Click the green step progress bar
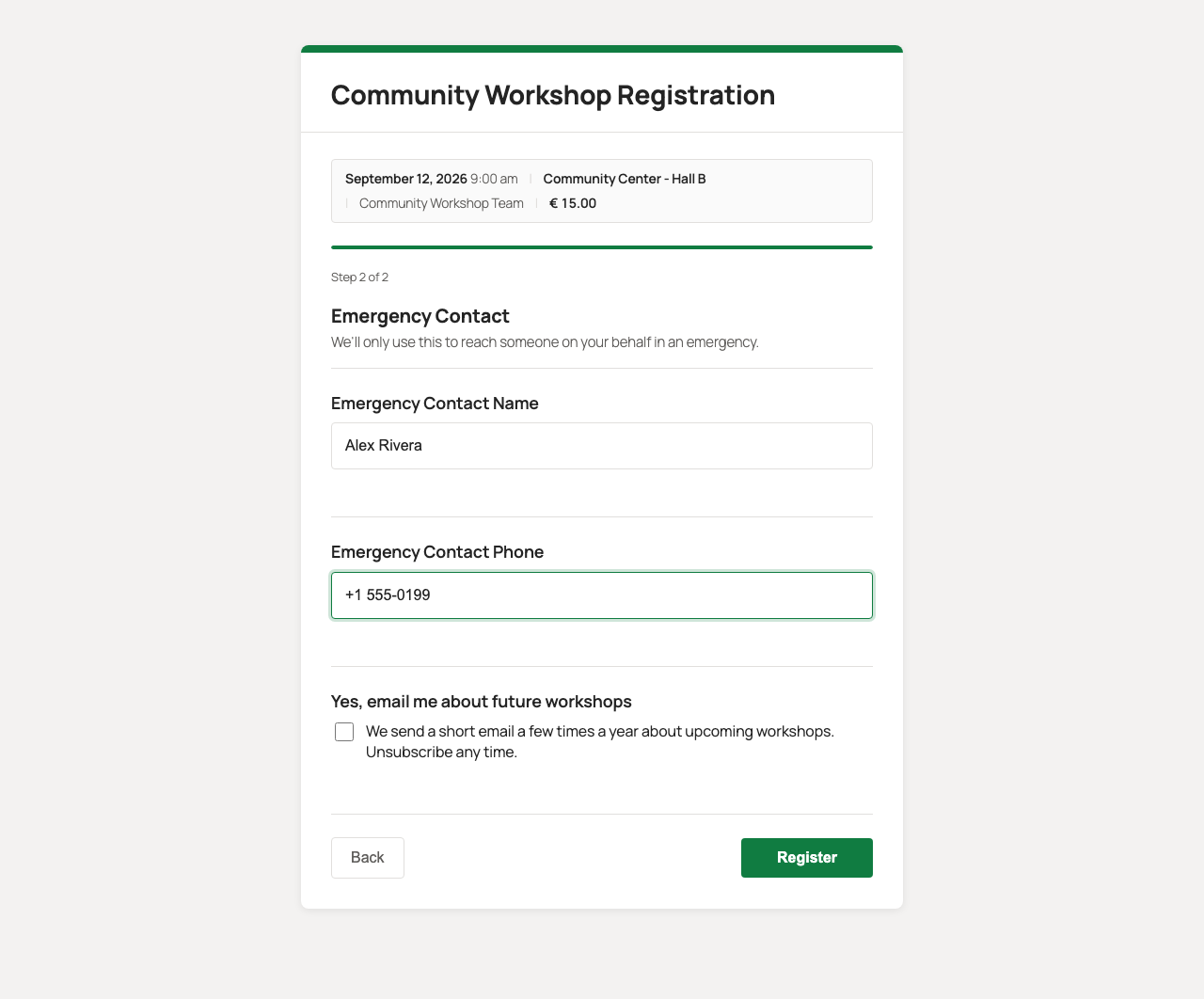The width and height of the screenshot is (1204, 999). tap(602, 247)
